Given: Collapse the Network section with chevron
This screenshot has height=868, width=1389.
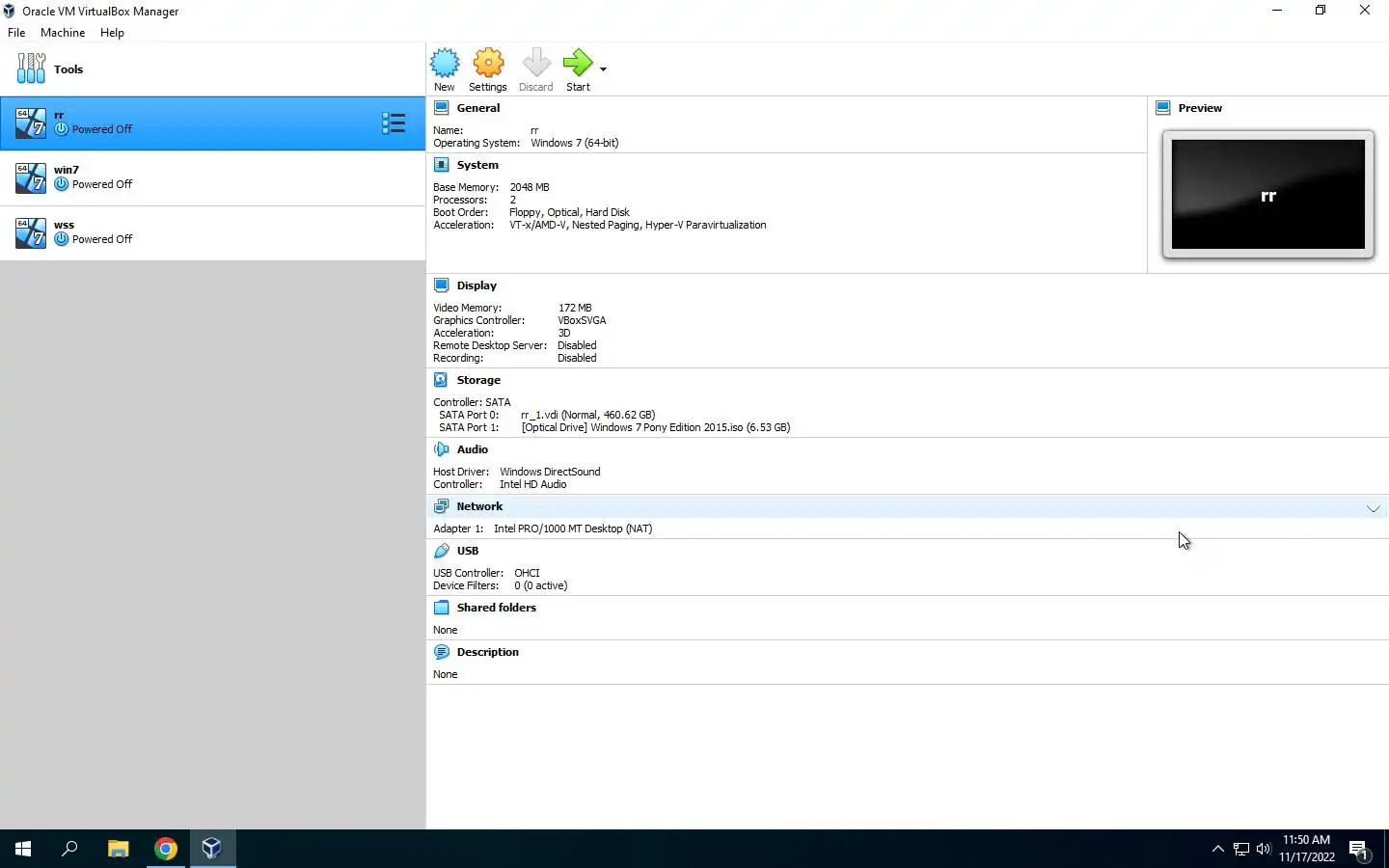Looking at the screenshot, I should (x=1373, y=508).
